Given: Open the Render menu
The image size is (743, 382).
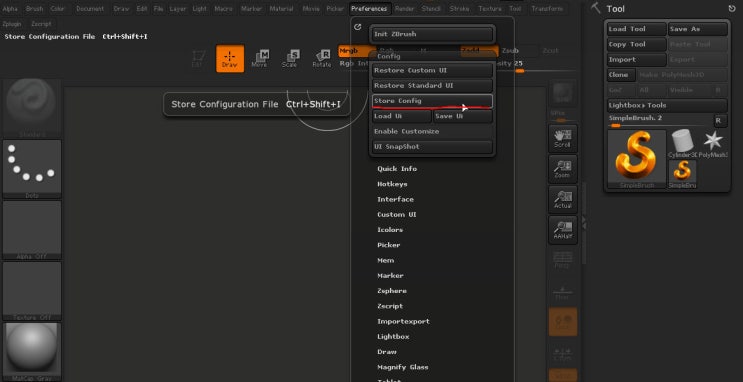Looking at the screenshot, I should 404,9.
